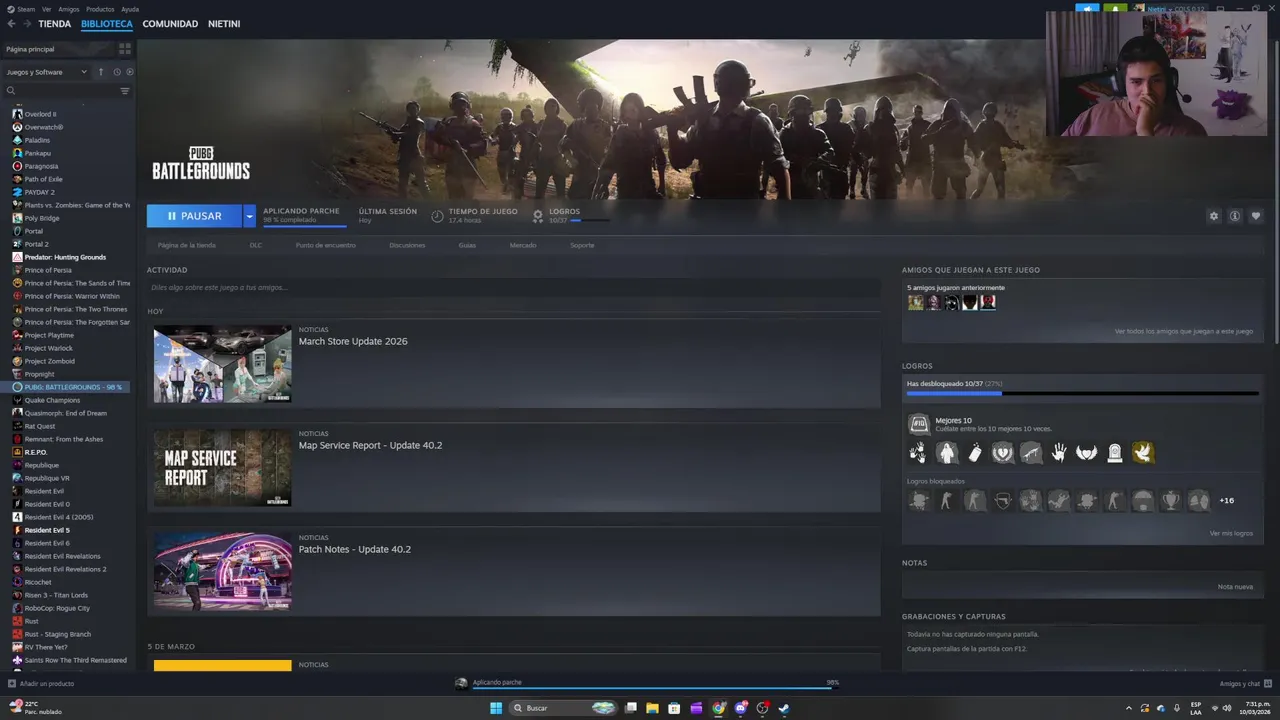
Task: Open the Soporte tab for PUBG
Action: 582,245
